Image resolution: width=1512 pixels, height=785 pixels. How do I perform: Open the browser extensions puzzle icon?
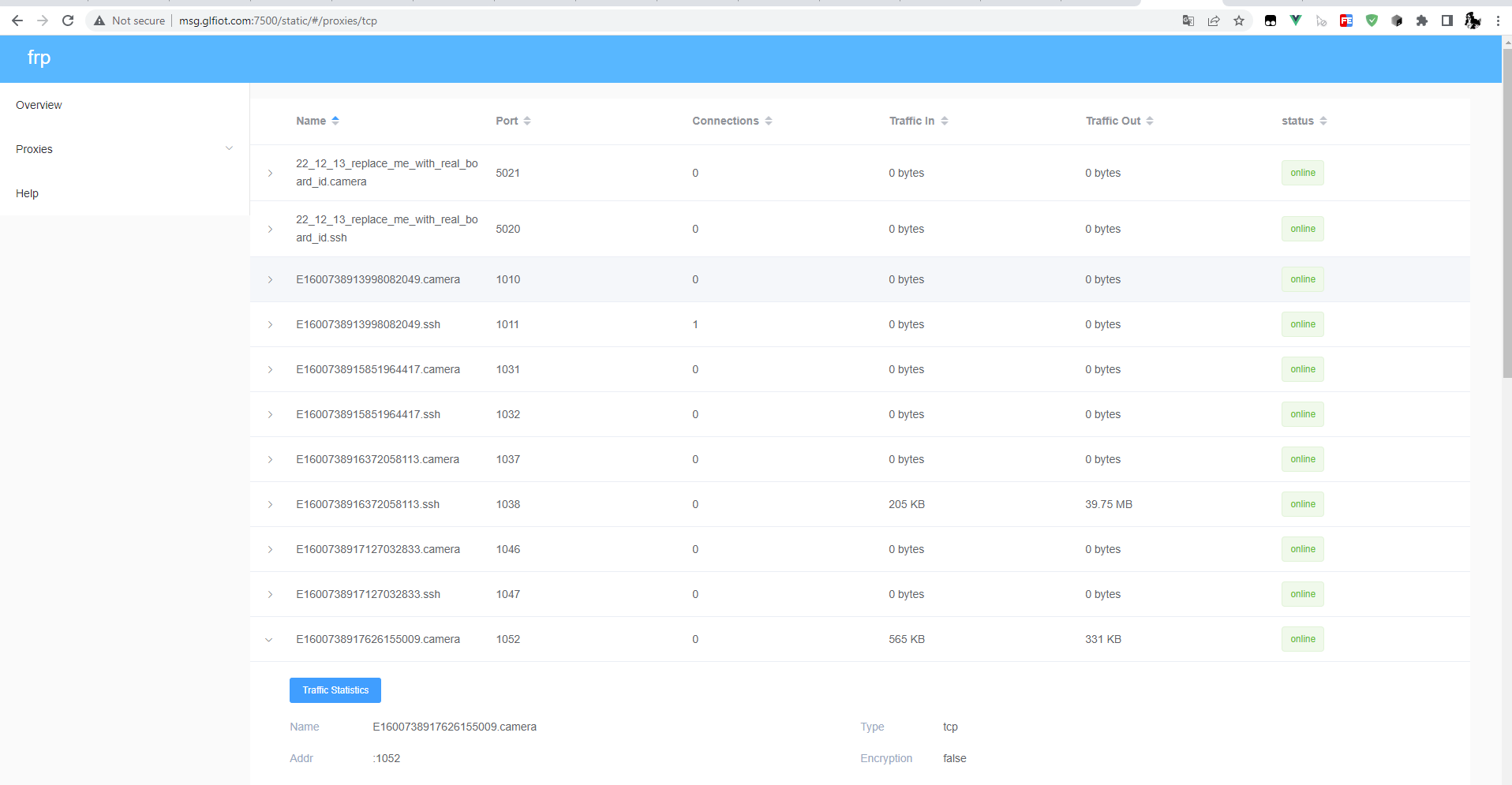click(x=1422, y=21)
